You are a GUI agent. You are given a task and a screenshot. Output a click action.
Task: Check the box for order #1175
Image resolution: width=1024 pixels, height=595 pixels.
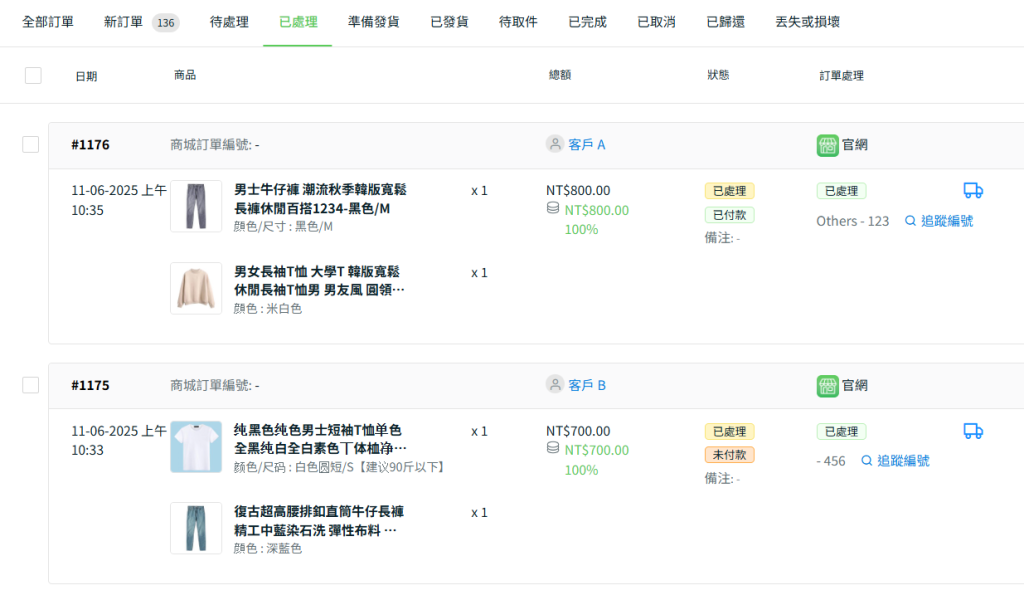point(31,385)
